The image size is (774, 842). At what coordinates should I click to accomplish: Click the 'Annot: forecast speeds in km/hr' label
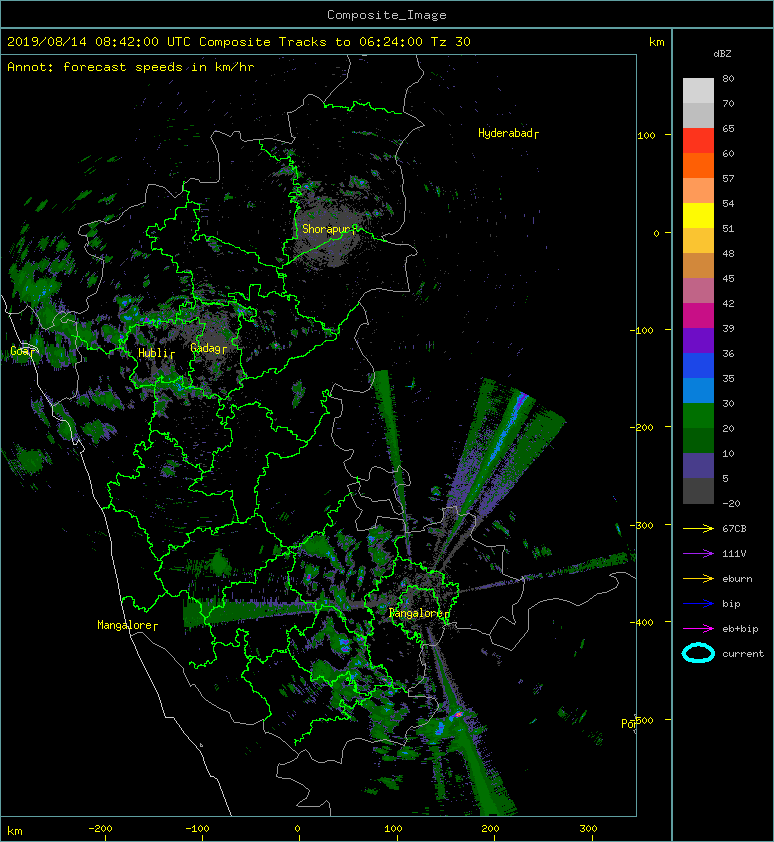pyautogui.click(x=131, y=67)
